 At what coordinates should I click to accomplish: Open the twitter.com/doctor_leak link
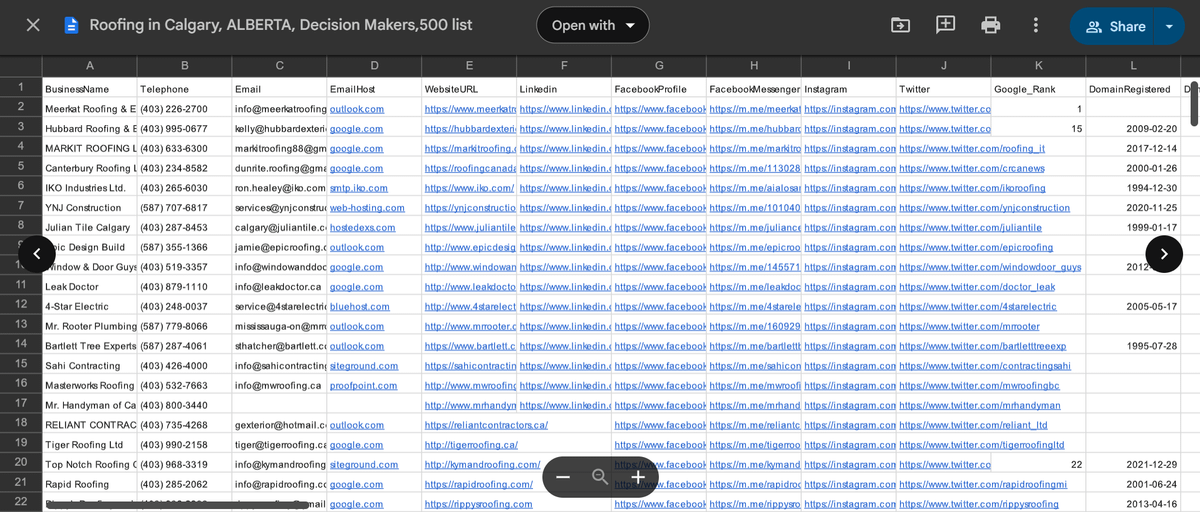click(977, 287)
